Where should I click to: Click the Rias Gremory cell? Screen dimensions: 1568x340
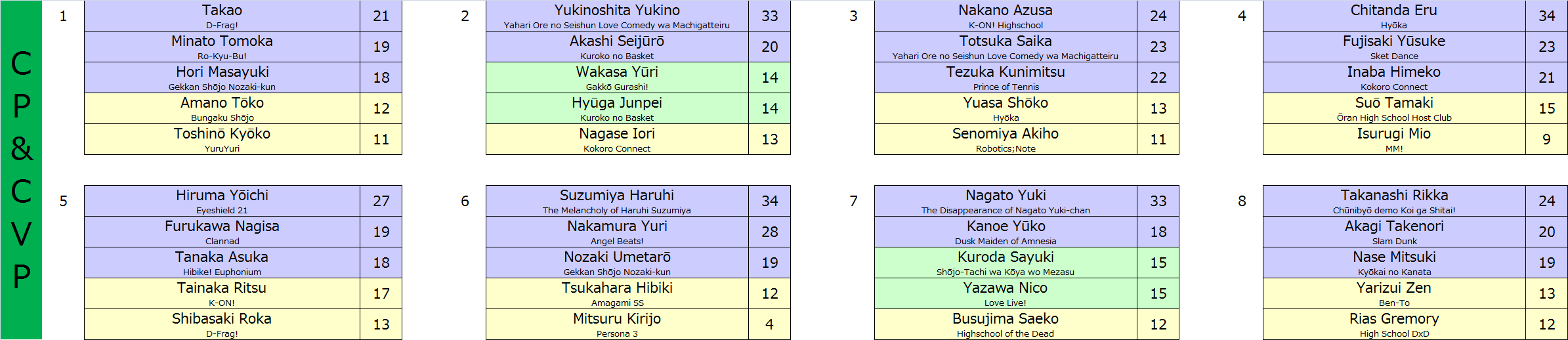pyautogui.click(x=1394, y=324)
